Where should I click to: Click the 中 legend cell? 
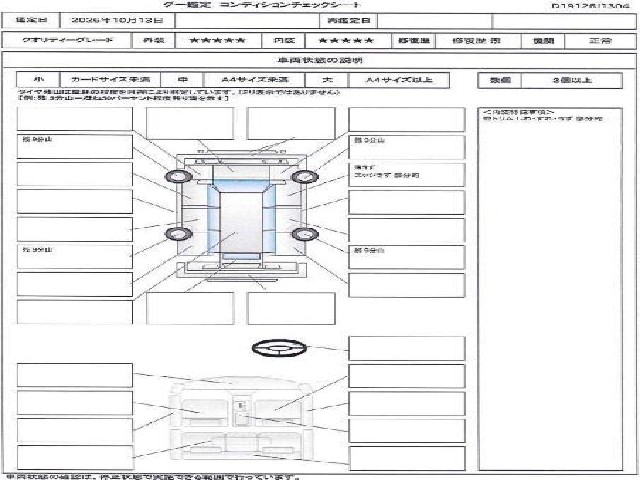(x=182, y=80)
